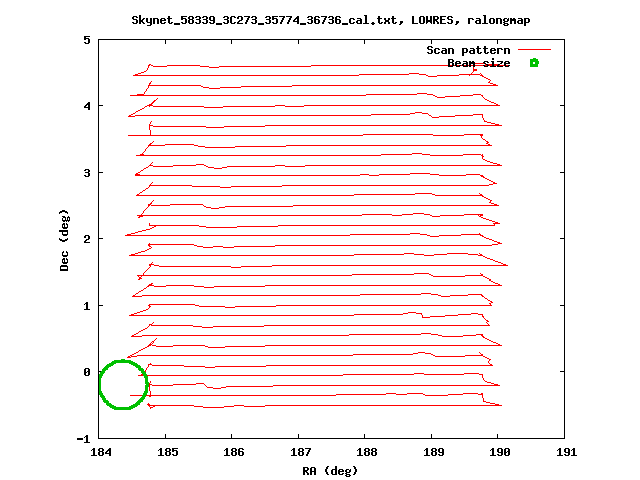Click the RA tick label 184
The image size is (640, 480).
tap(101, 452)
